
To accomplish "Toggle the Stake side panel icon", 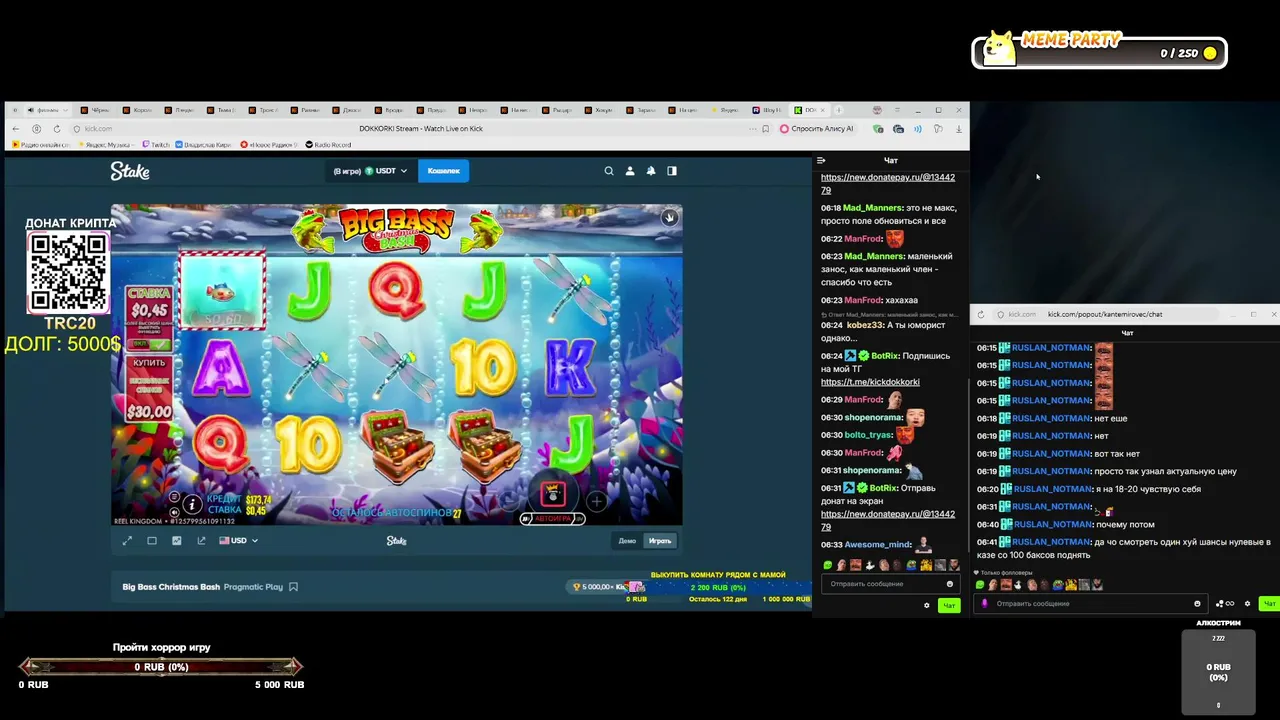I will (672, 171).
